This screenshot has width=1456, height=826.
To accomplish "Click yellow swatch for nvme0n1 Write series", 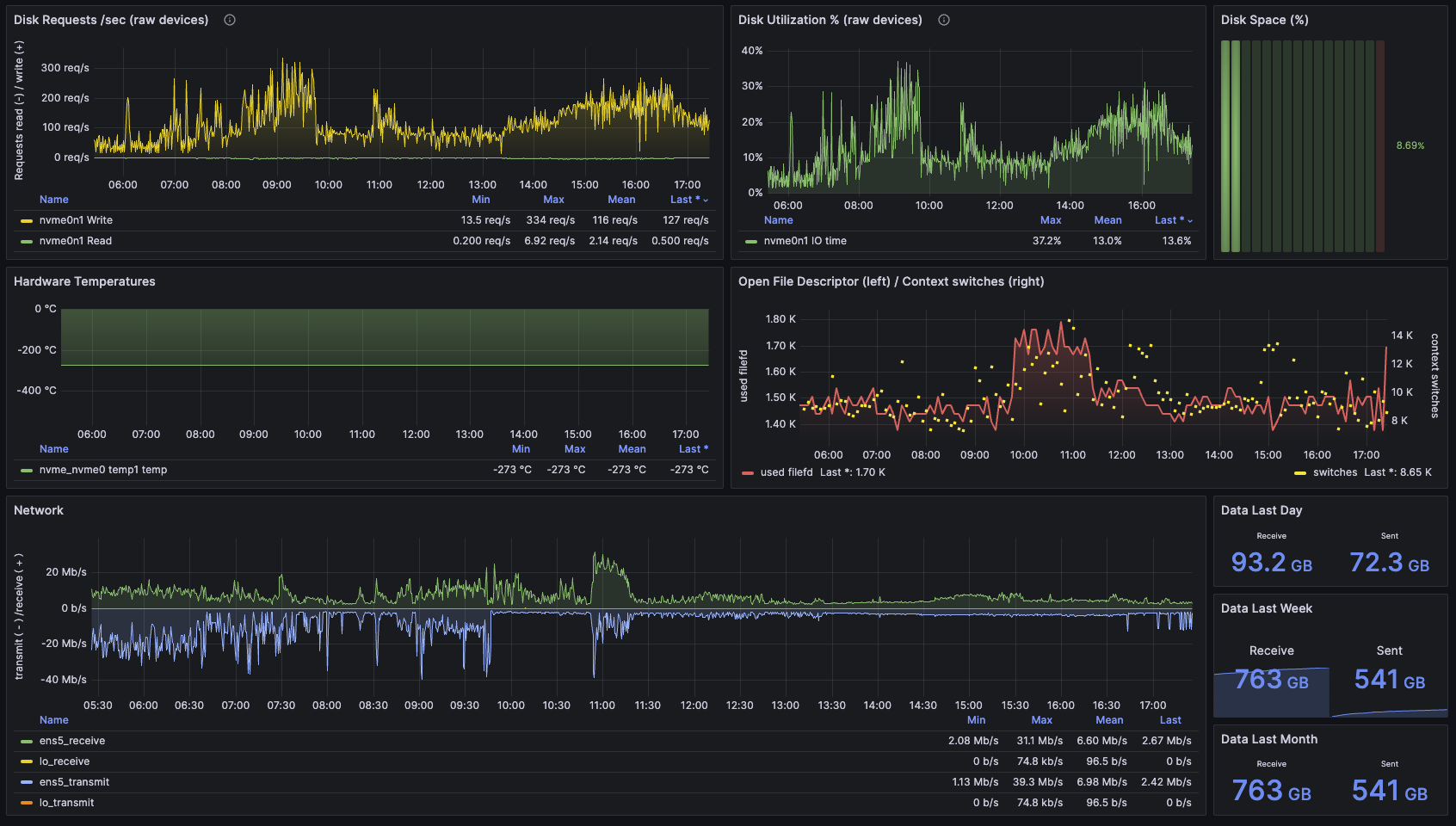I will pos(27,221).
